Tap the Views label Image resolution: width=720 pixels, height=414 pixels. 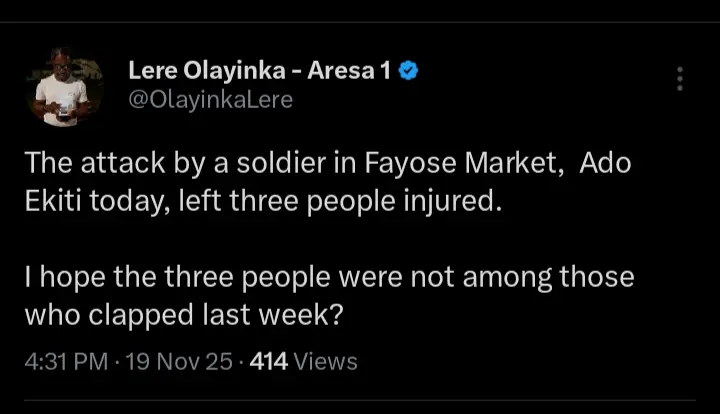pyautogui.click(x=326, y=360)
